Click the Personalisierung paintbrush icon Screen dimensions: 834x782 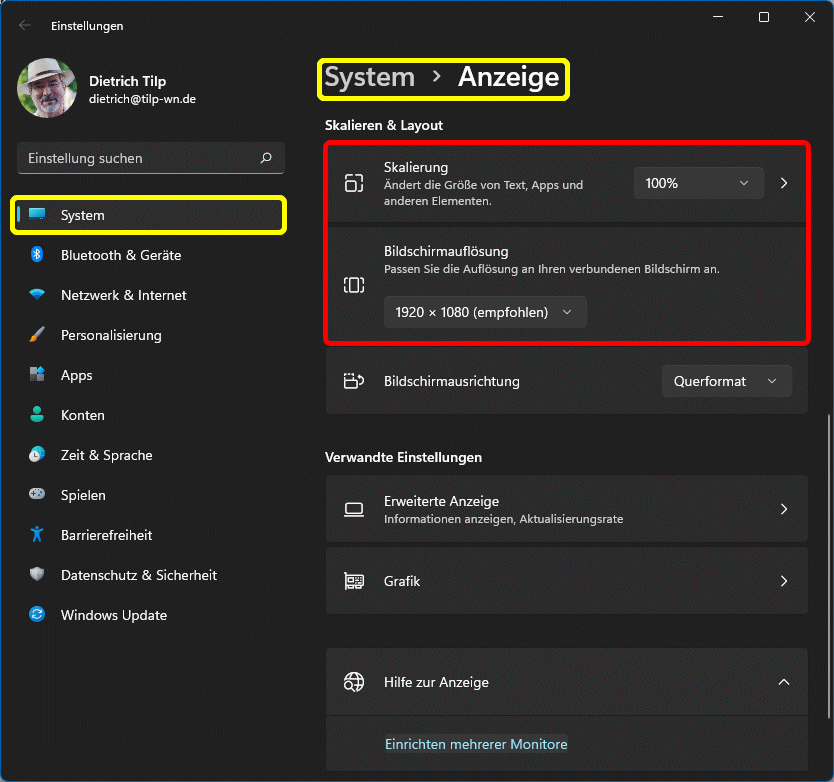[37, 335]
